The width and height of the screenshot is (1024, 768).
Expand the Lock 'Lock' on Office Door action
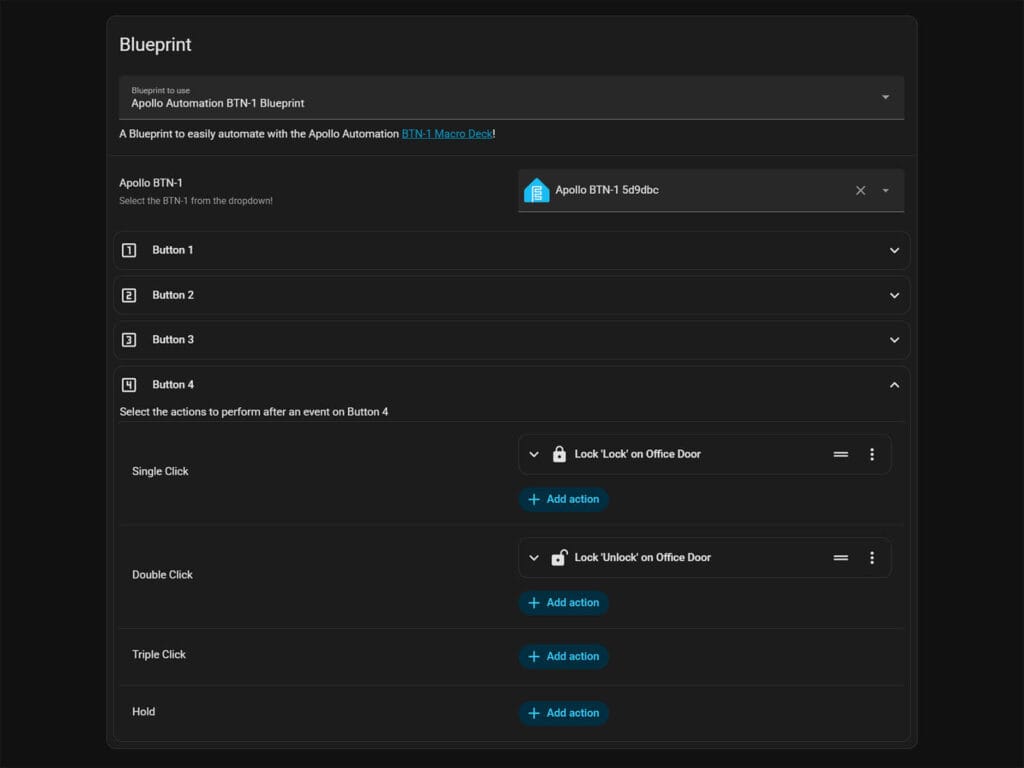pos(534,454)
